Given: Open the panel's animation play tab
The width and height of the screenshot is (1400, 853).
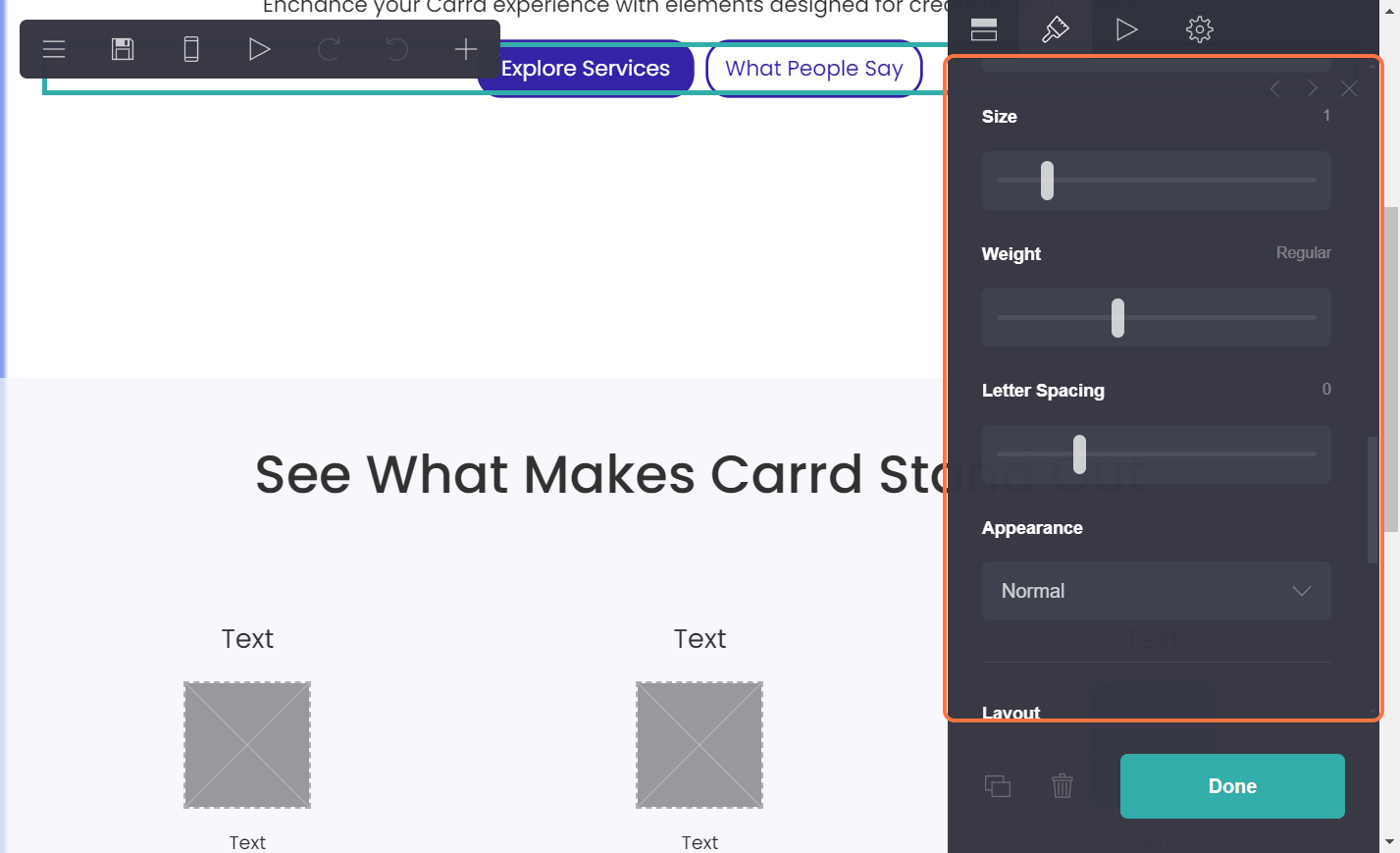Looking at the screenshot, I should point(1126,29).
